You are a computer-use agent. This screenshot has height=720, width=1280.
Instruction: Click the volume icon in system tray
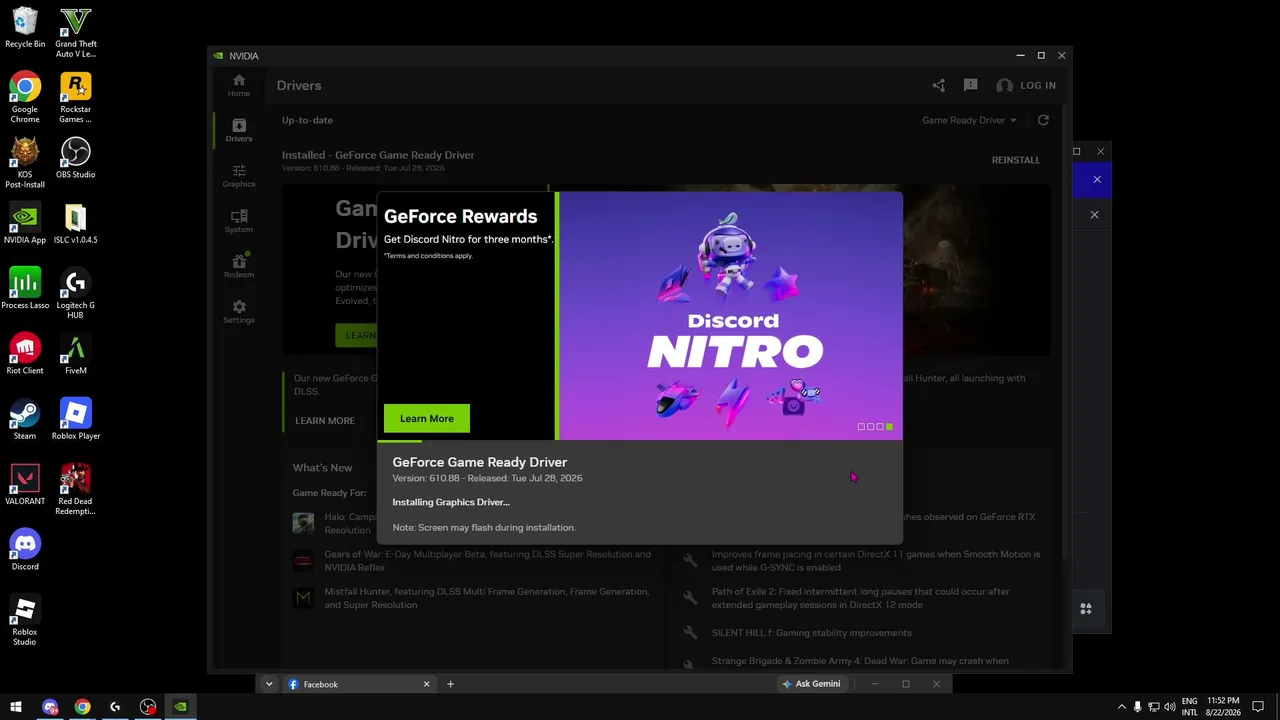pyautogui.click(x=1170, y=707)
